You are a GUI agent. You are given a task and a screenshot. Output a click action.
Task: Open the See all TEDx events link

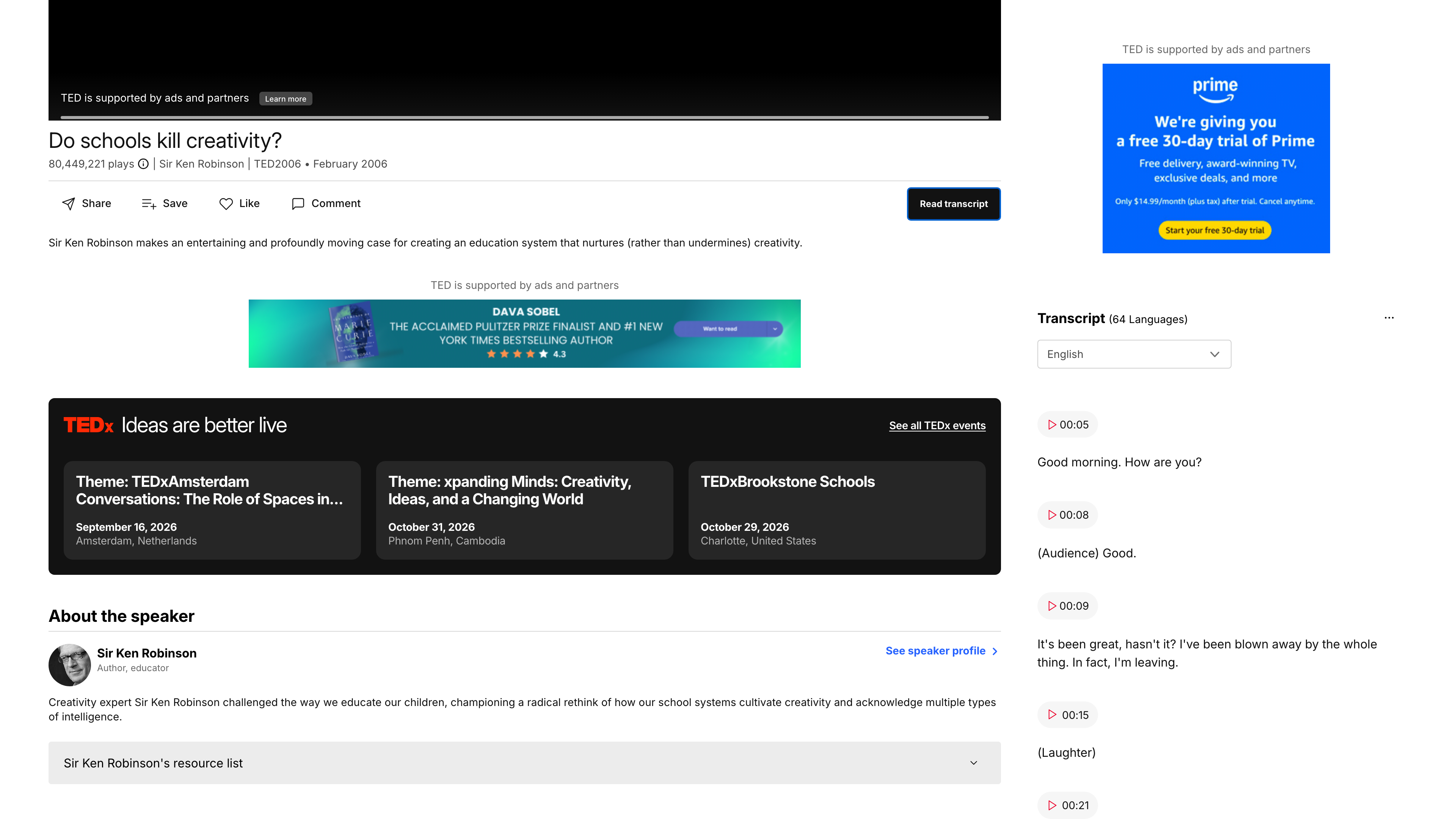click(x=937, y=425)
